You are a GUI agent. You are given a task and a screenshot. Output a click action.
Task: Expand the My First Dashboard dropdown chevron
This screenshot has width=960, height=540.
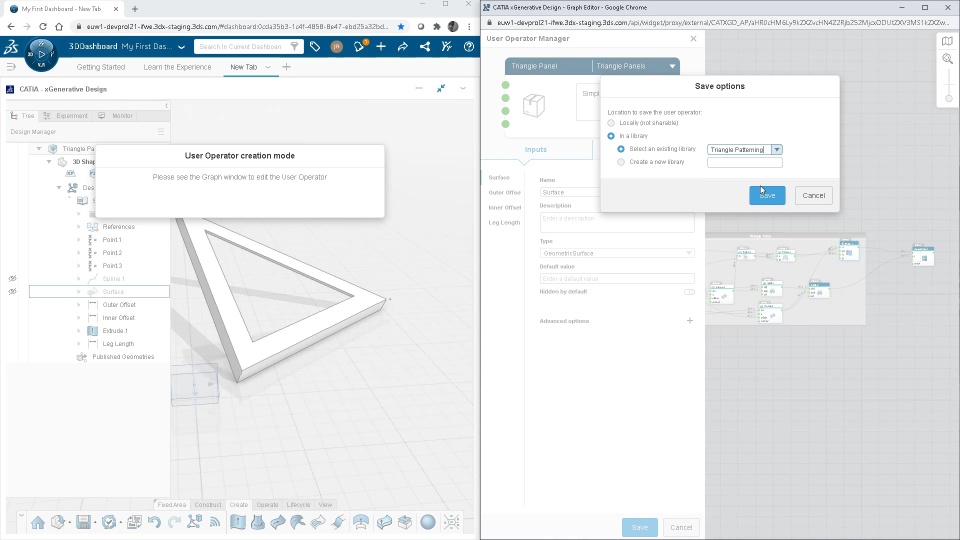(x=181, y=47)
